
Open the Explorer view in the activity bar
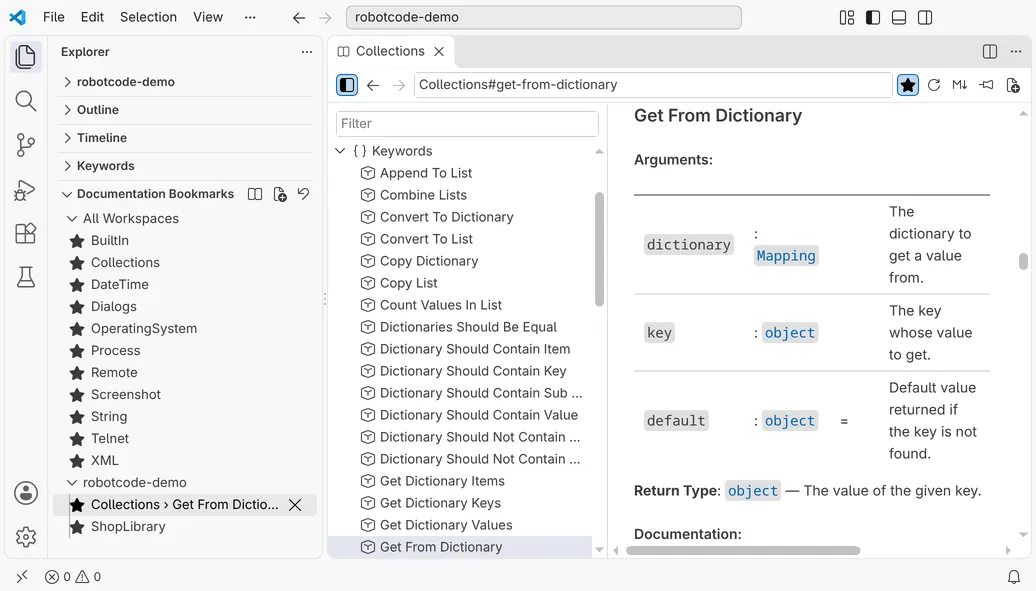pos(26,56)
